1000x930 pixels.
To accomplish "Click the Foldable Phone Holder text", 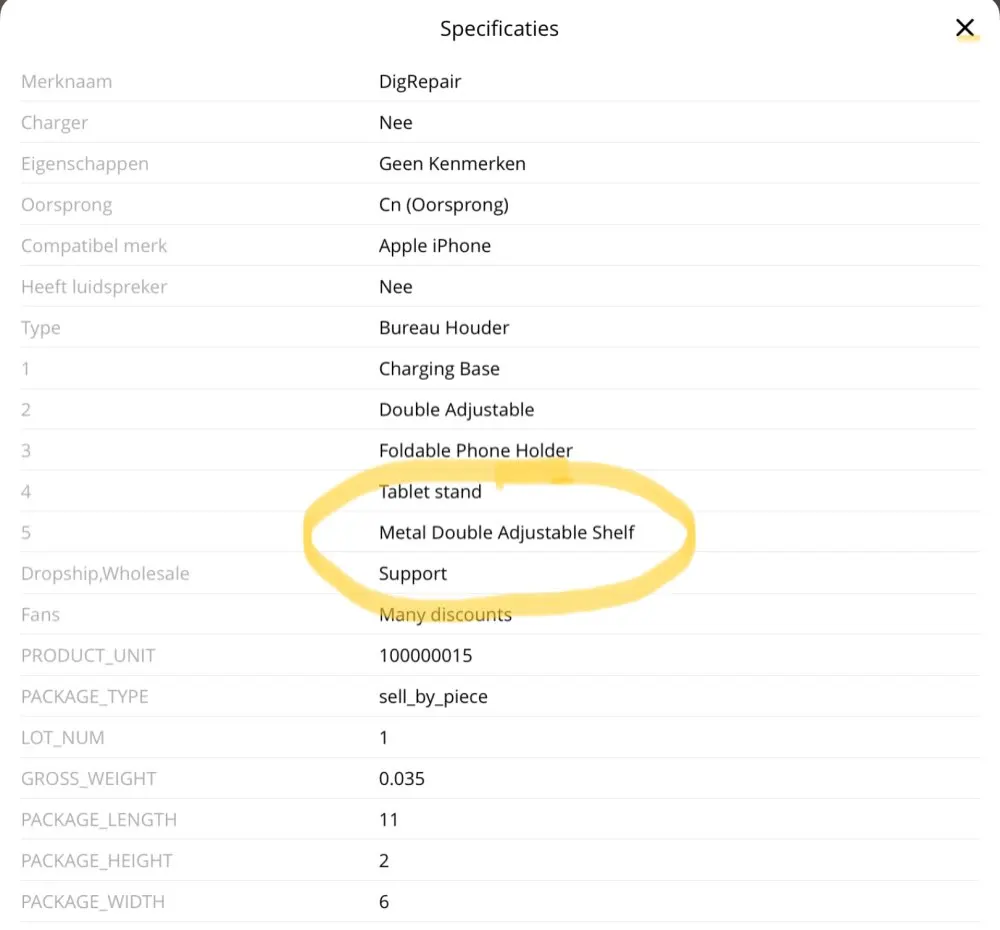I will pyautogui.click(x=476, y=451).
